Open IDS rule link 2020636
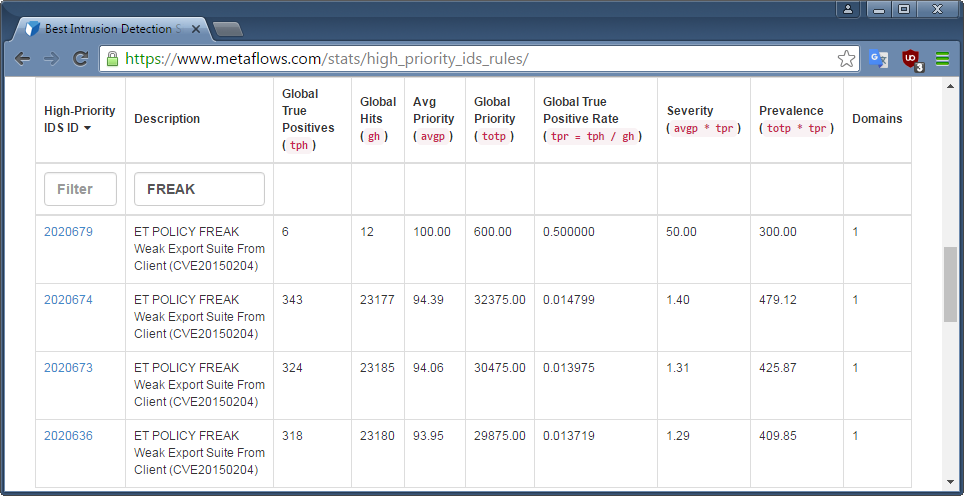The height and width of the screenshot is (496, 964). pyautogui.click(x=68, y=436)
